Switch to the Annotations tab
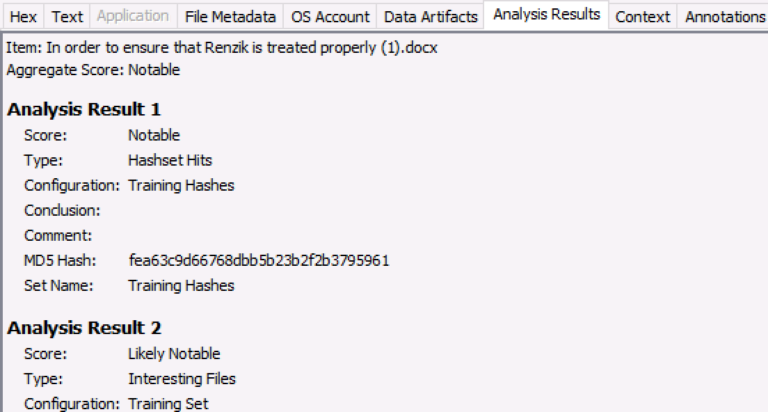The width and height of the screenshot is (768, 412). click(x=724, y=17)
